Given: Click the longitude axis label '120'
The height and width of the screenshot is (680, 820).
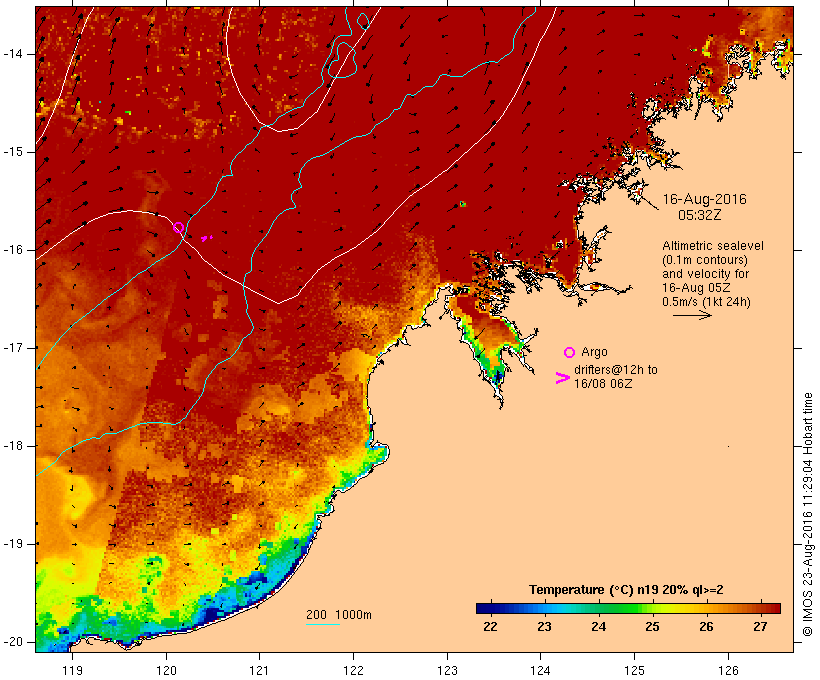Looking at the screenshot, I should 166,671.
